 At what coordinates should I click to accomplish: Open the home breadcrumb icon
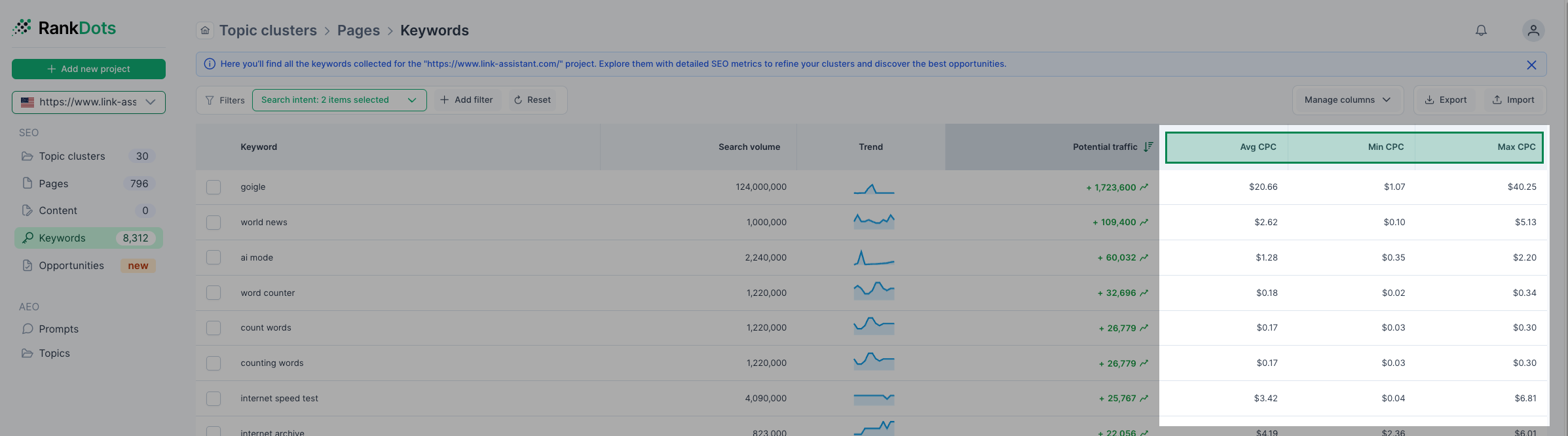(x=205, y=30)
